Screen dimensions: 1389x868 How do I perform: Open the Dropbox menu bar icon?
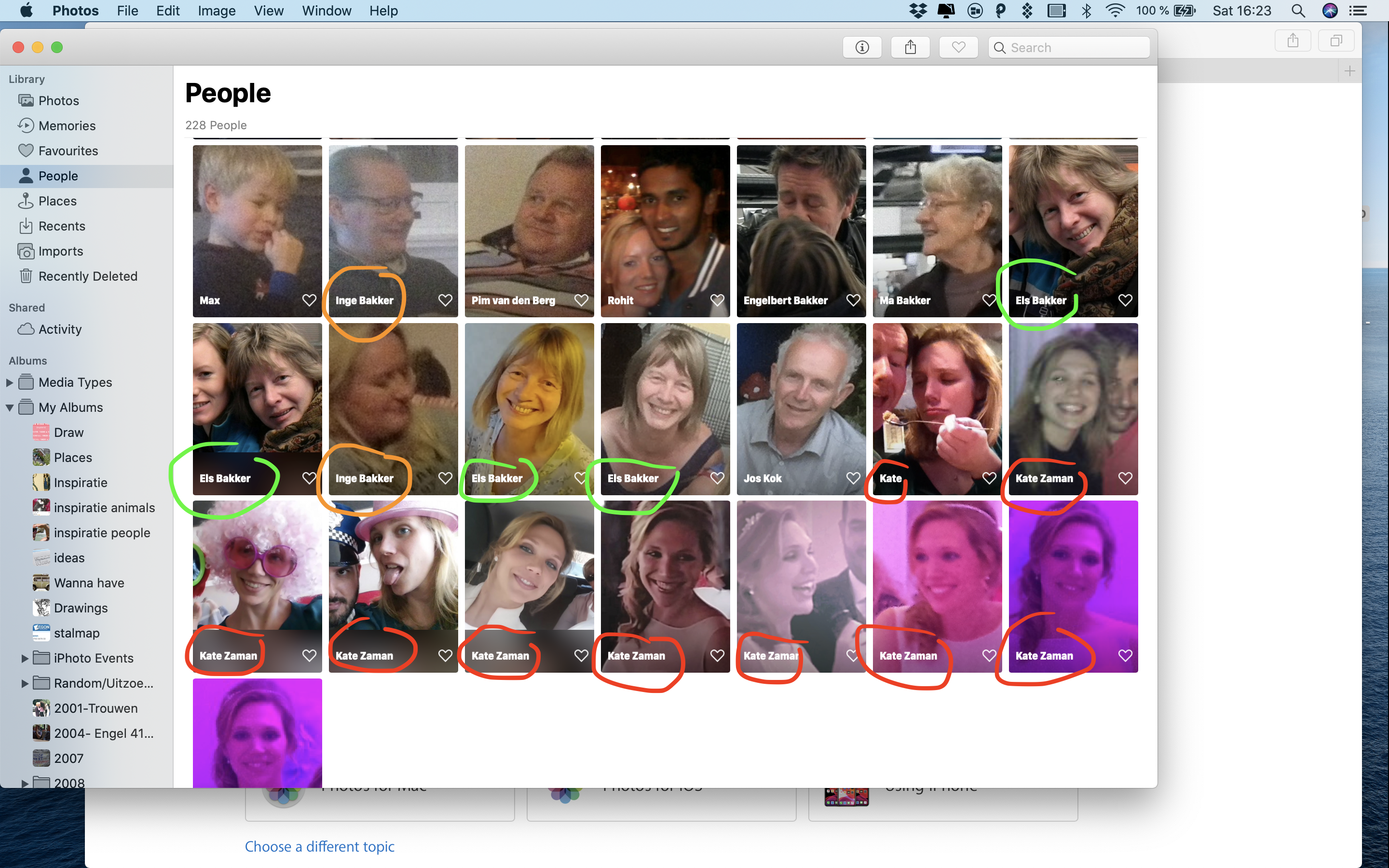(918, 11)
